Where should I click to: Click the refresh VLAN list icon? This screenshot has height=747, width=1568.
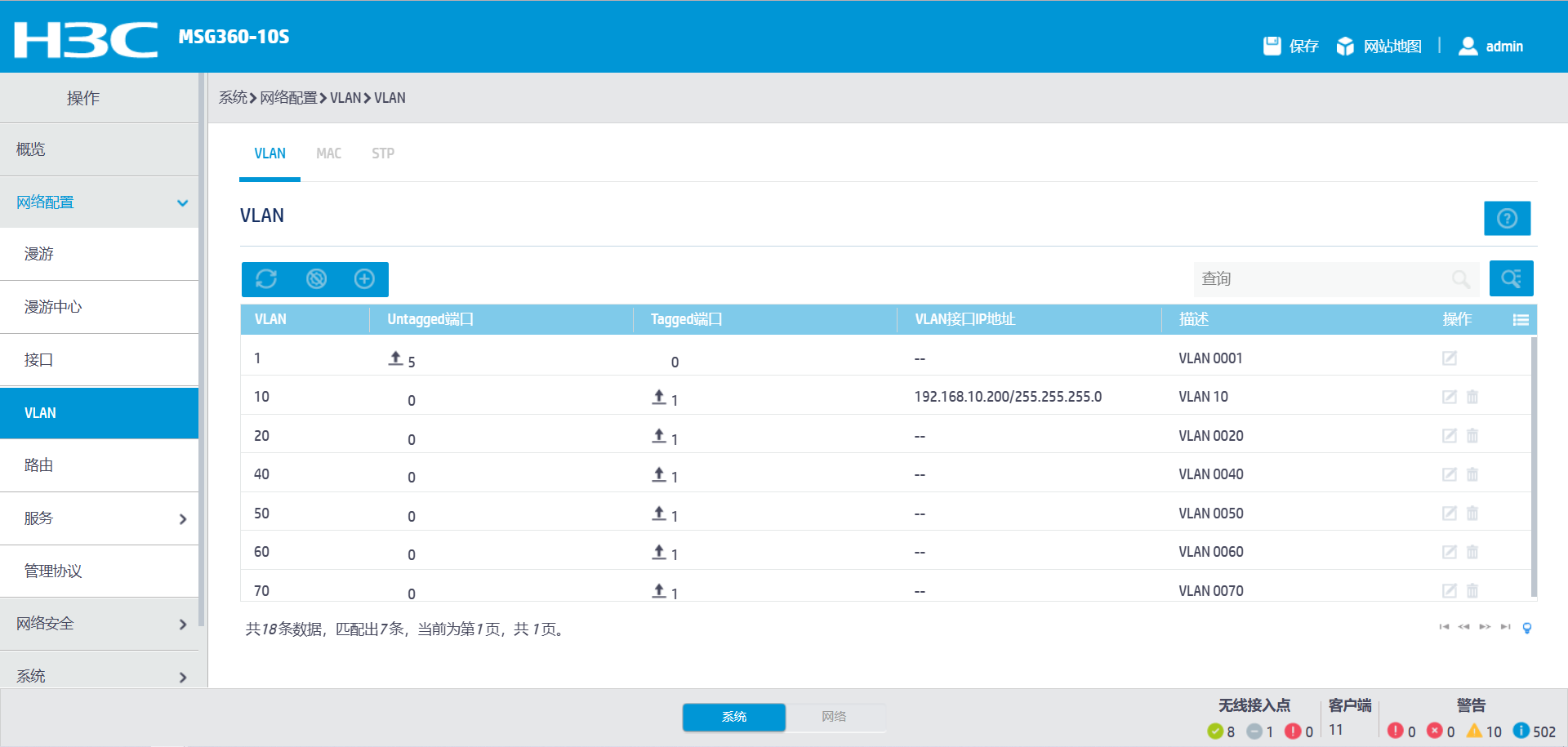(266, 279)
